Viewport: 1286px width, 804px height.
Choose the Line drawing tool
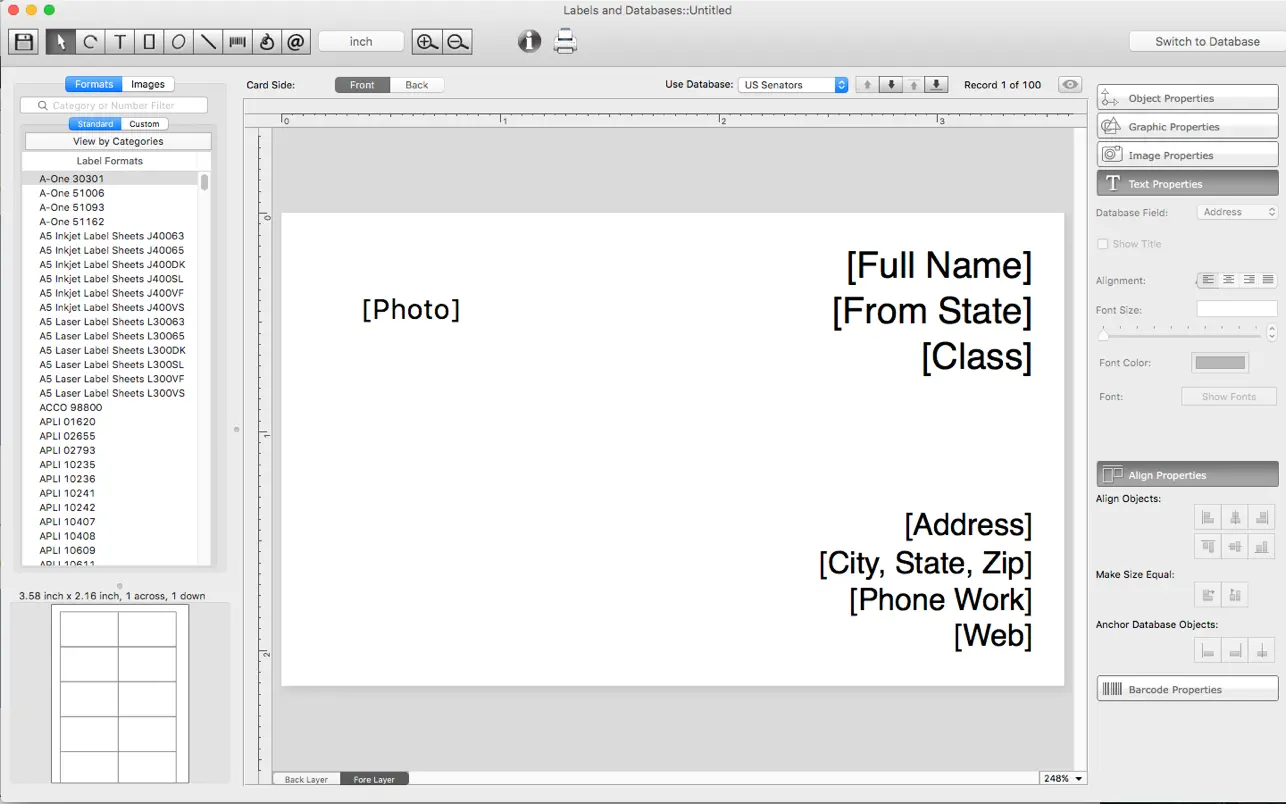208,42
